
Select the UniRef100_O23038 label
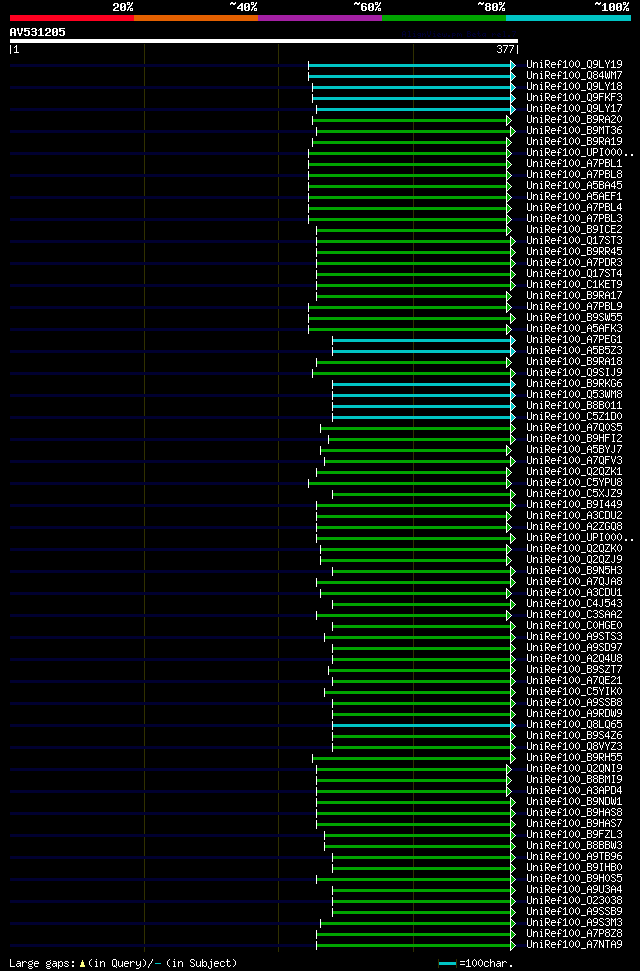[574, 901]
